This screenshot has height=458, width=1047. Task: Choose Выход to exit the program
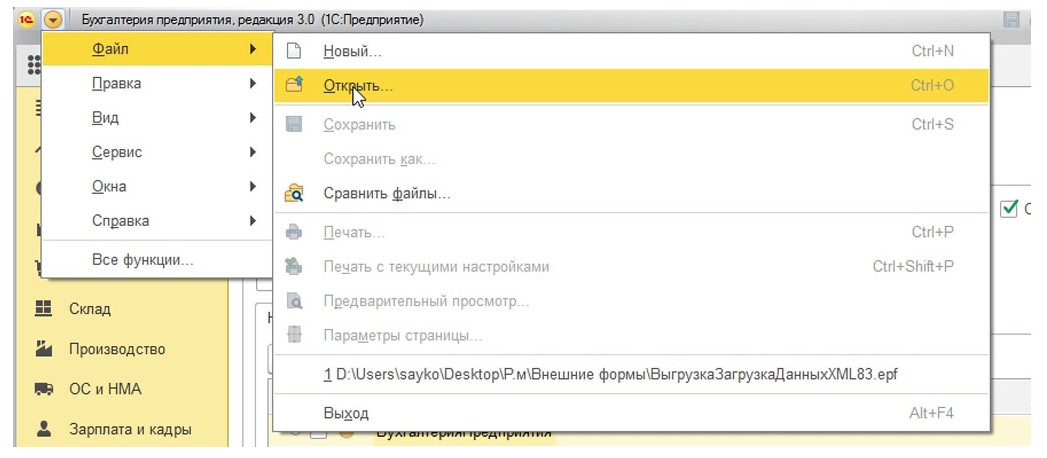coord(631,413)
